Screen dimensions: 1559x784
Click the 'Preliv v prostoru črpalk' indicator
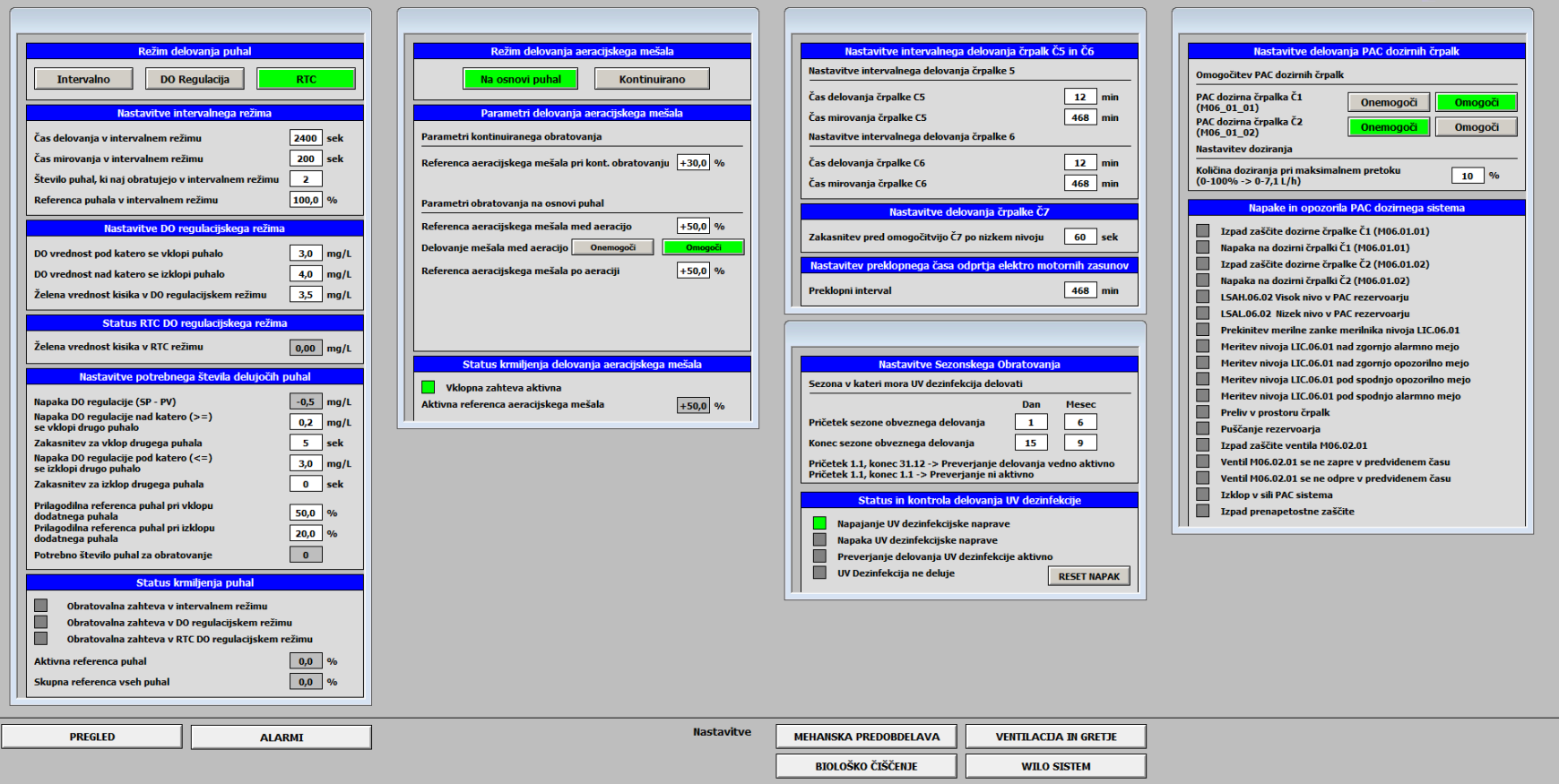click(x=1202, y=412)
